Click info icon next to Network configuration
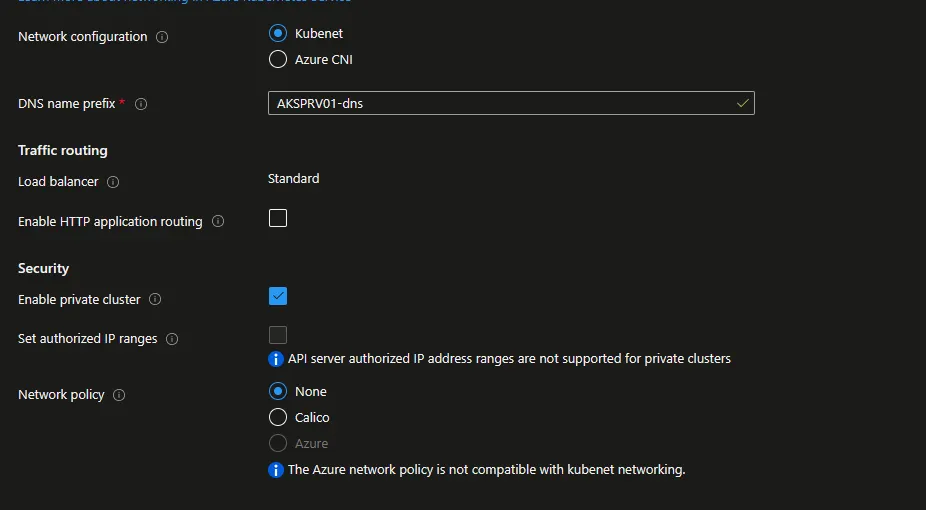The width and height of the screenshot is (926, 510). click(162, 37)
